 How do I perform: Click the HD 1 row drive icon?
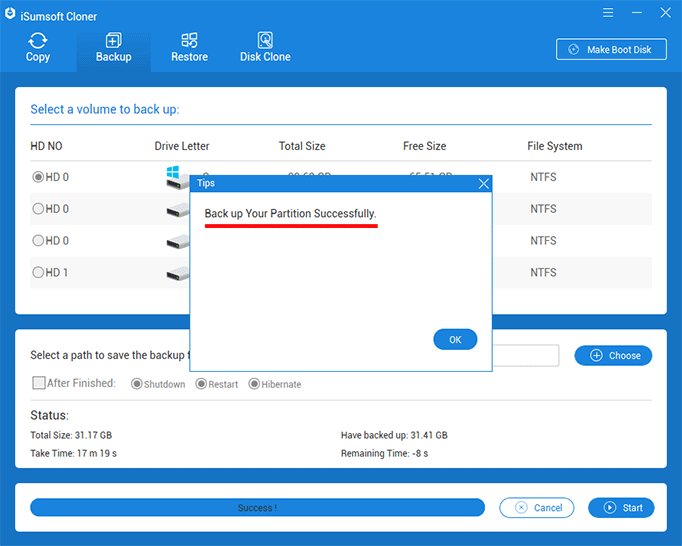(x=177, y=274)
